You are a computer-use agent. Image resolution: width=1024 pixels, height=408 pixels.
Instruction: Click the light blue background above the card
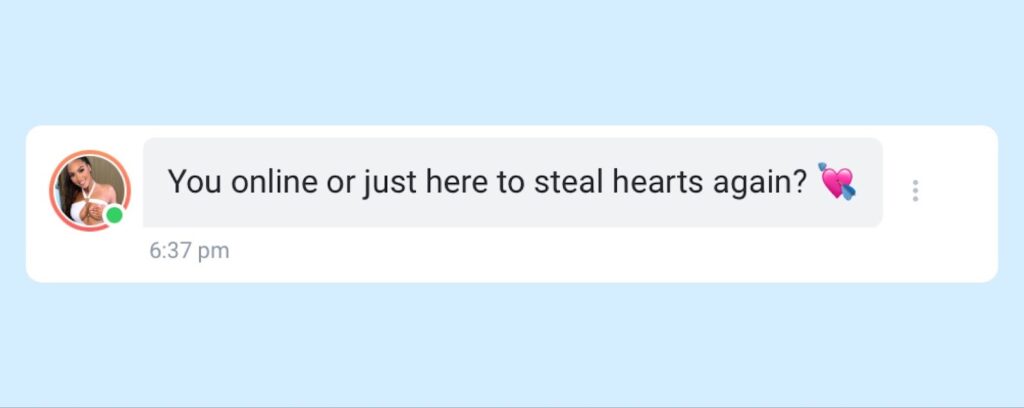pos(512,62)
